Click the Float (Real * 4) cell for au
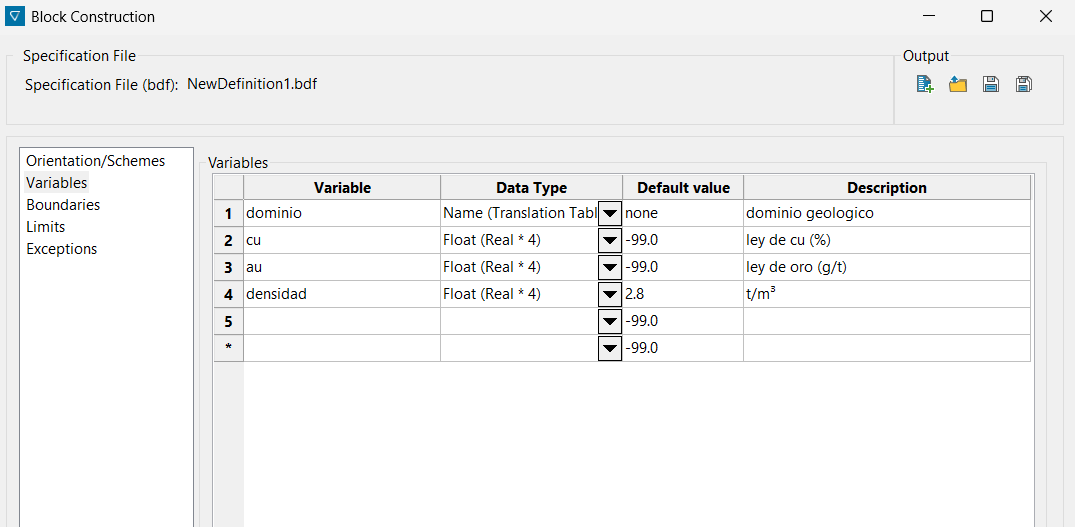1075x527 pixels. [520, 267]
